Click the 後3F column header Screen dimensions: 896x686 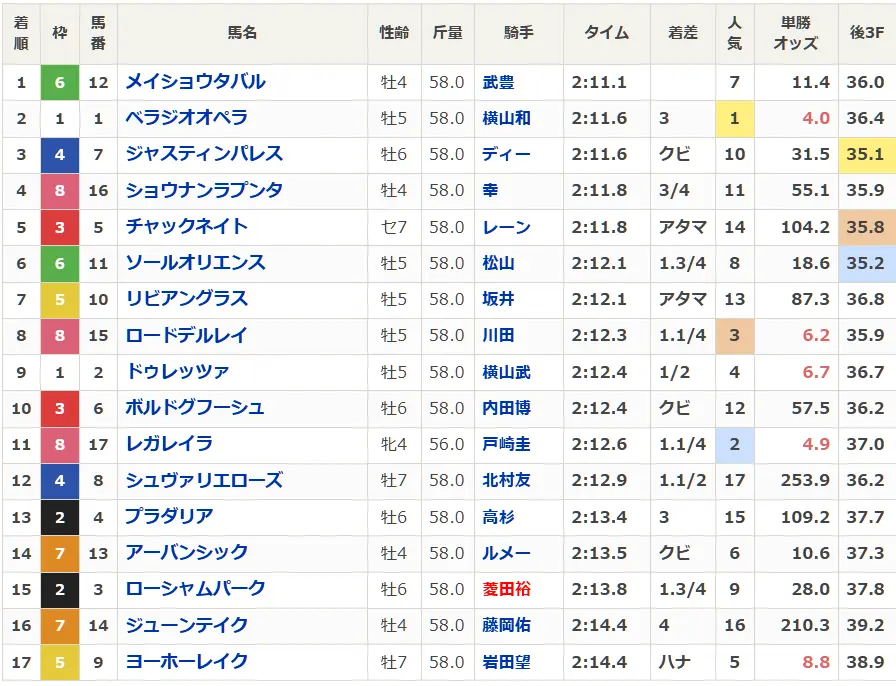click(x=867, y=33)
